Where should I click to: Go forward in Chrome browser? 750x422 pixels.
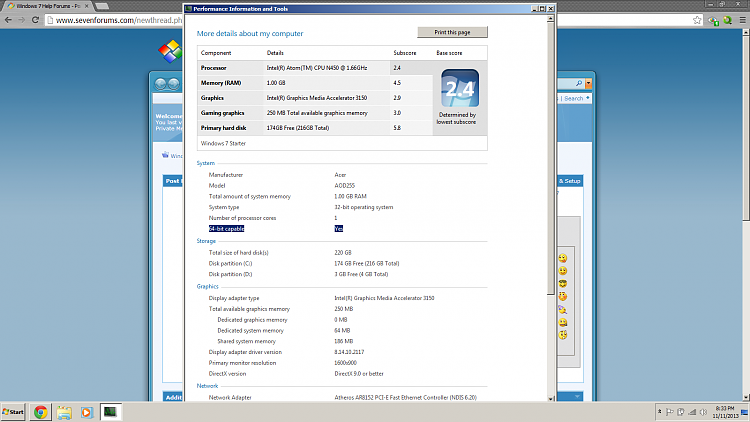coord(22,20)
